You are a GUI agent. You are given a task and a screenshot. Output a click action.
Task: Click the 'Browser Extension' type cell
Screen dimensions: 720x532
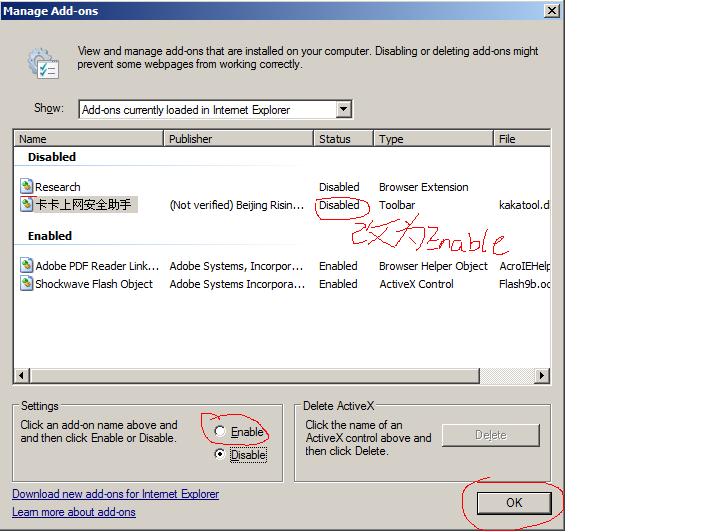[x=423, y=187]
